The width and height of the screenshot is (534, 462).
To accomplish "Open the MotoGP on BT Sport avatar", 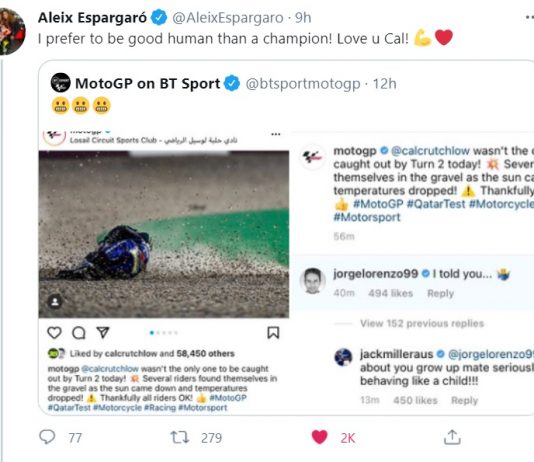I will tap(61, 83).
